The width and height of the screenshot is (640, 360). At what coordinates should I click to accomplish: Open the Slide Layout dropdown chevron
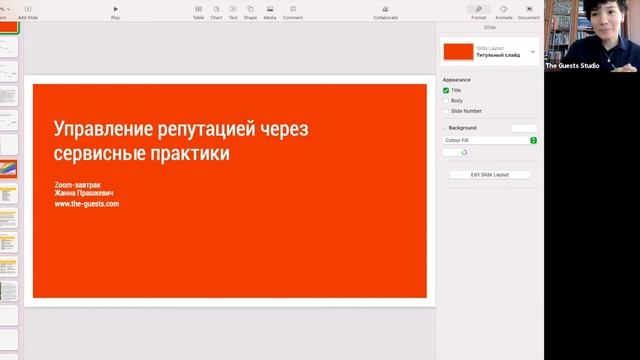click(533, 52)
